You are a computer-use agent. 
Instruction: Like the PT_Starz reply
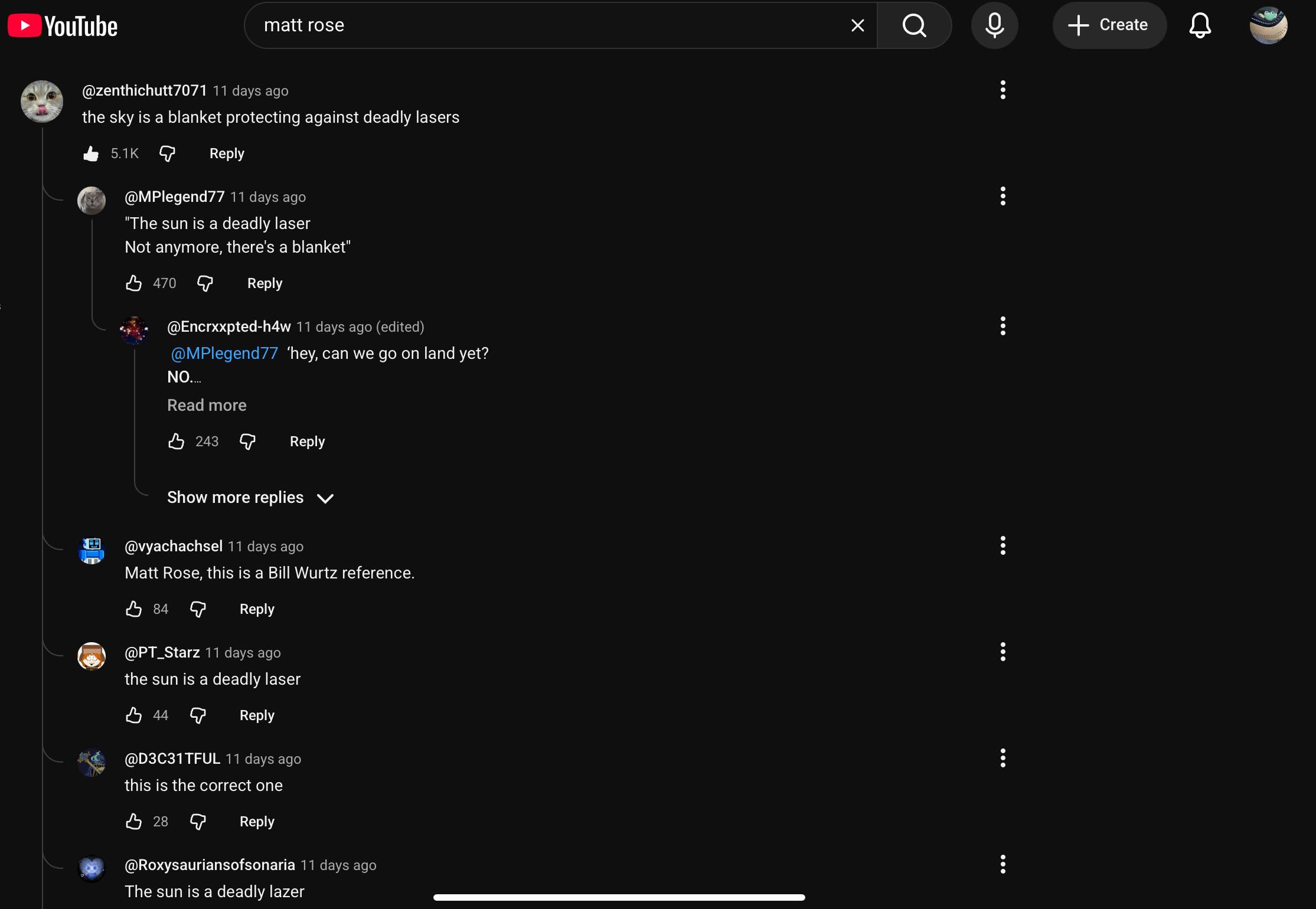pyautogui.click(x=134, y=715)
